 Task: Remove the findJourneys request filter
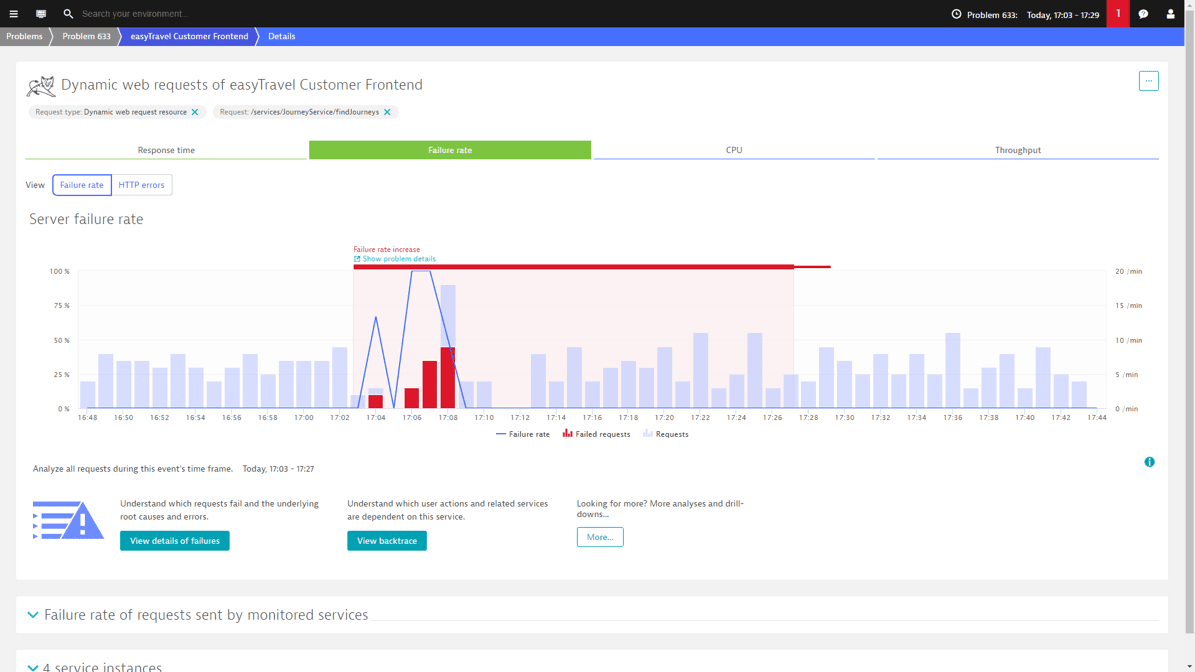(x=387, y=112)
